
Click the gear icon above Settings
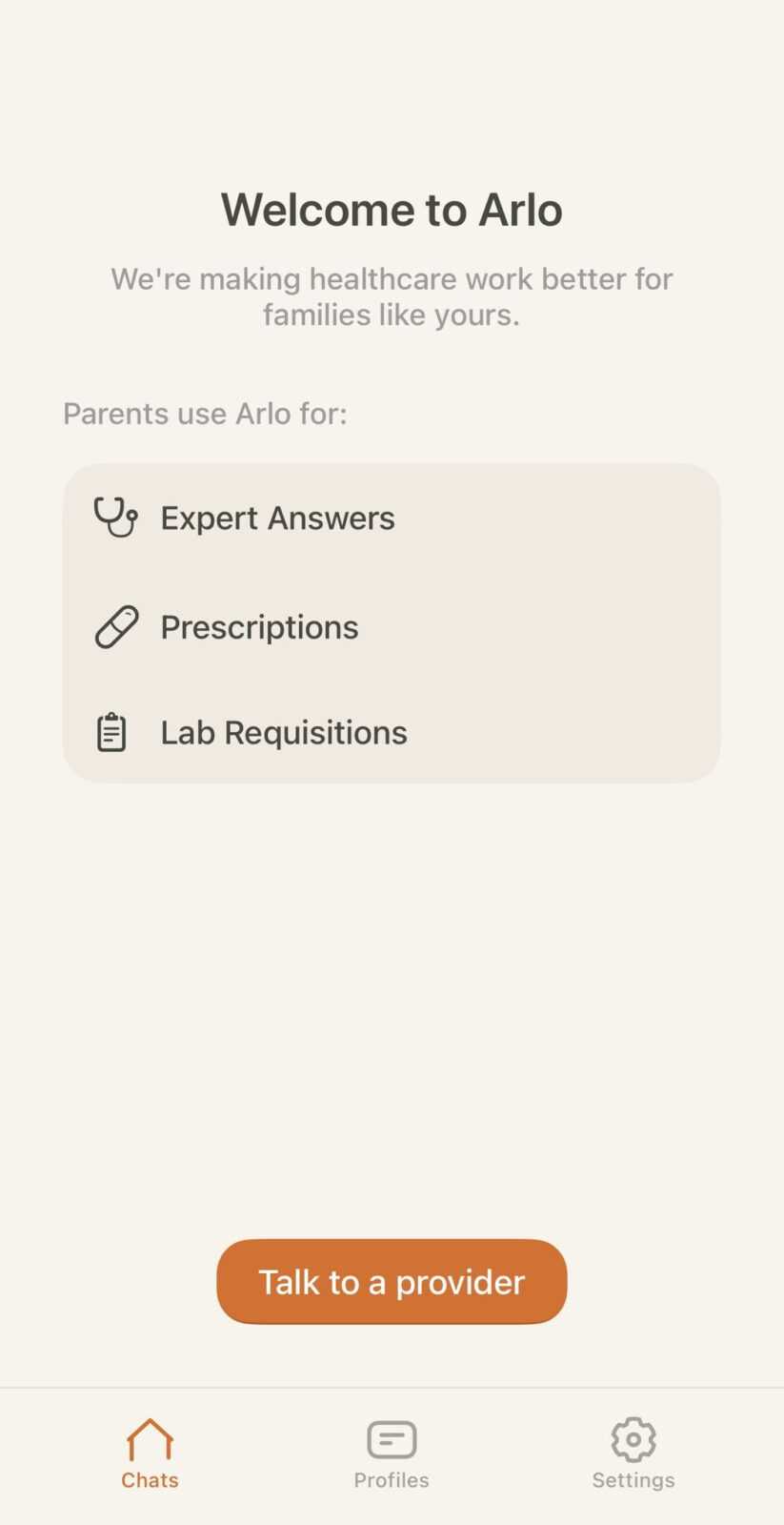coord(633,1439)
